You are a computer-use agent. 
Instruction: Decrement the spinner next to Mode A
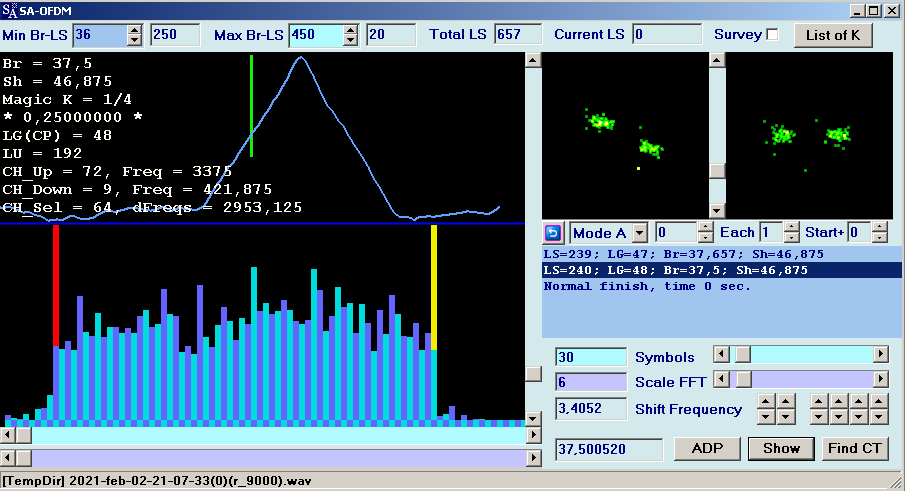705,238
